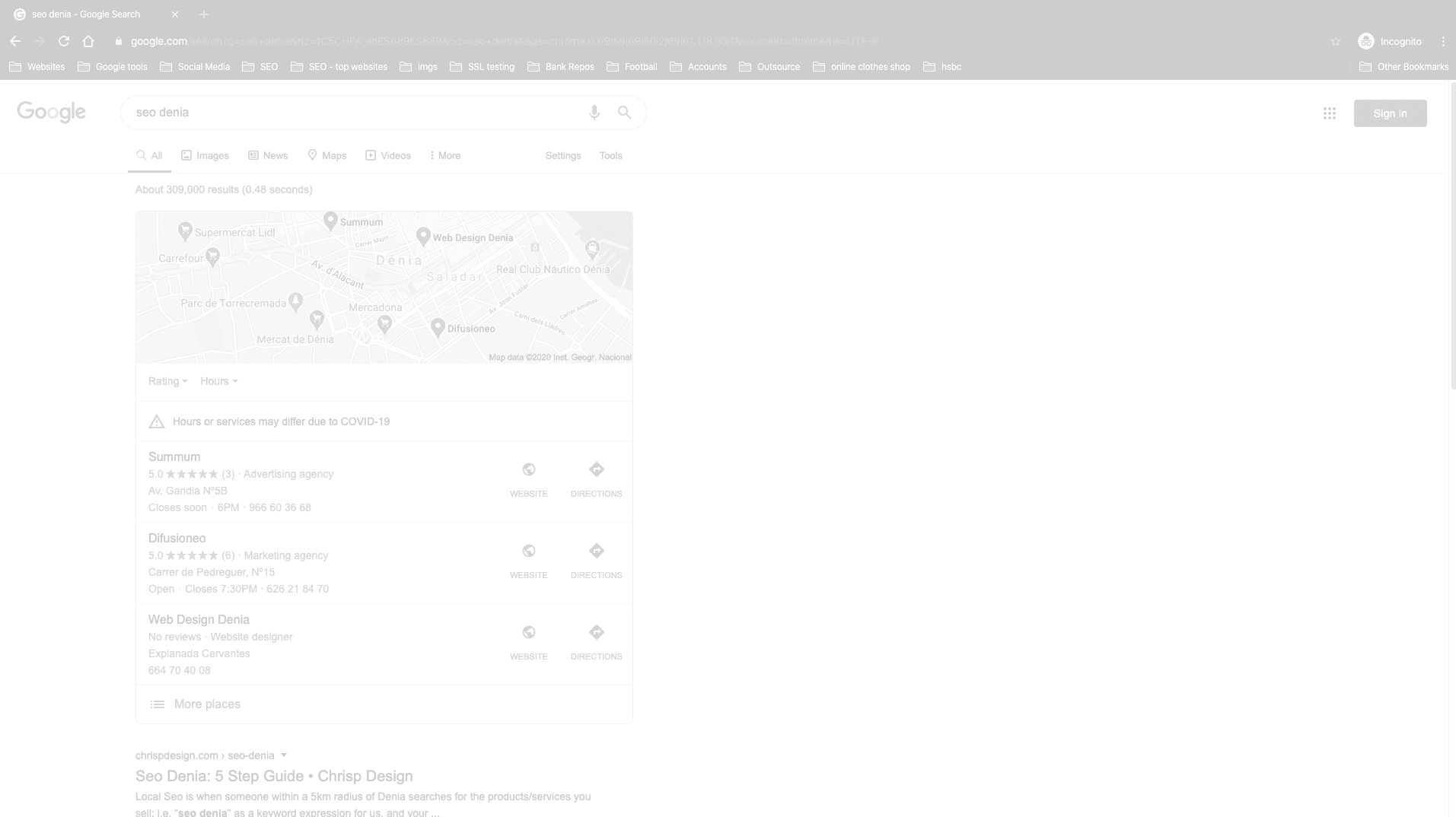The image size is (1456, 817).
Task: Switch to the Maps tab
Action: pos(327,155)
